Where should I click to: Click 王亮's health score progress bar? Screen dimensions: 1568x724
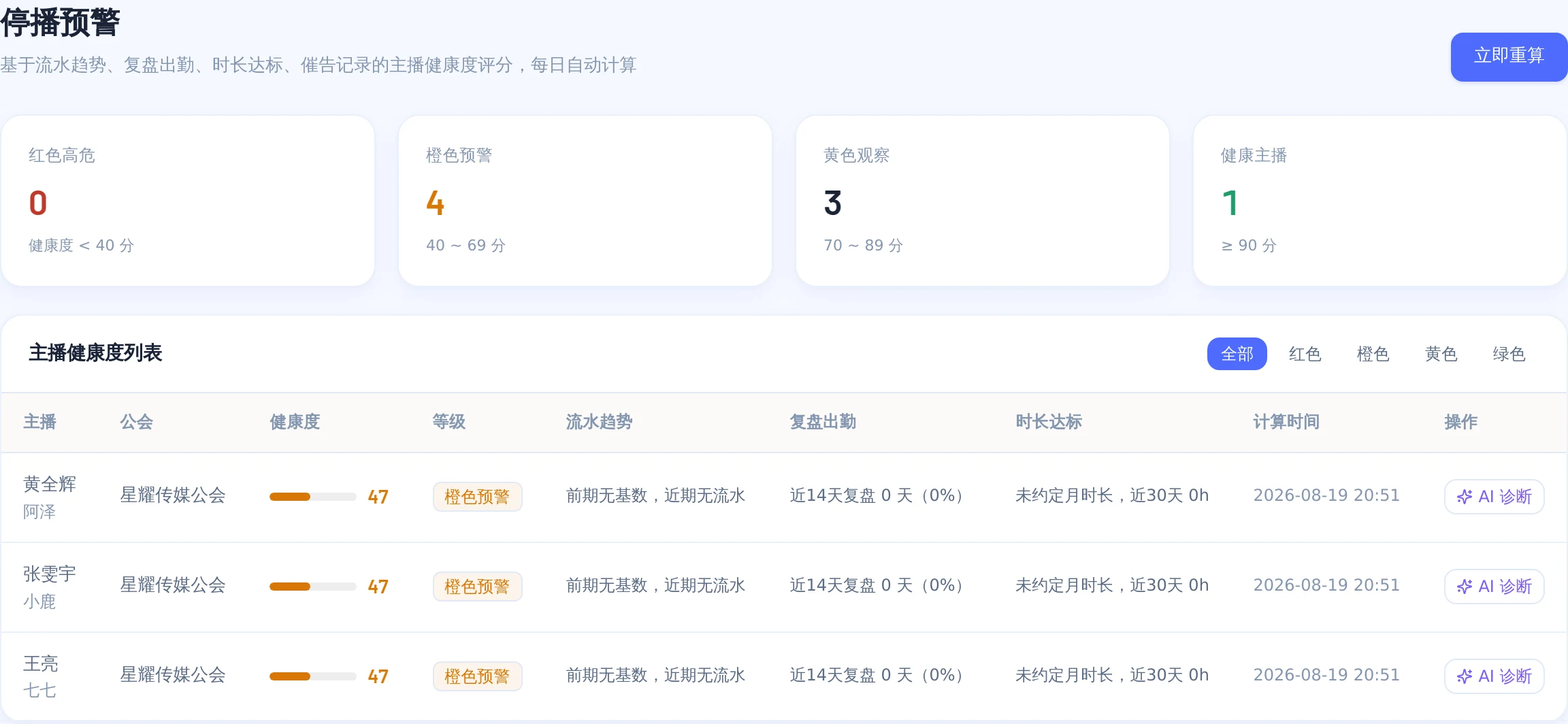tap(313, 676)
